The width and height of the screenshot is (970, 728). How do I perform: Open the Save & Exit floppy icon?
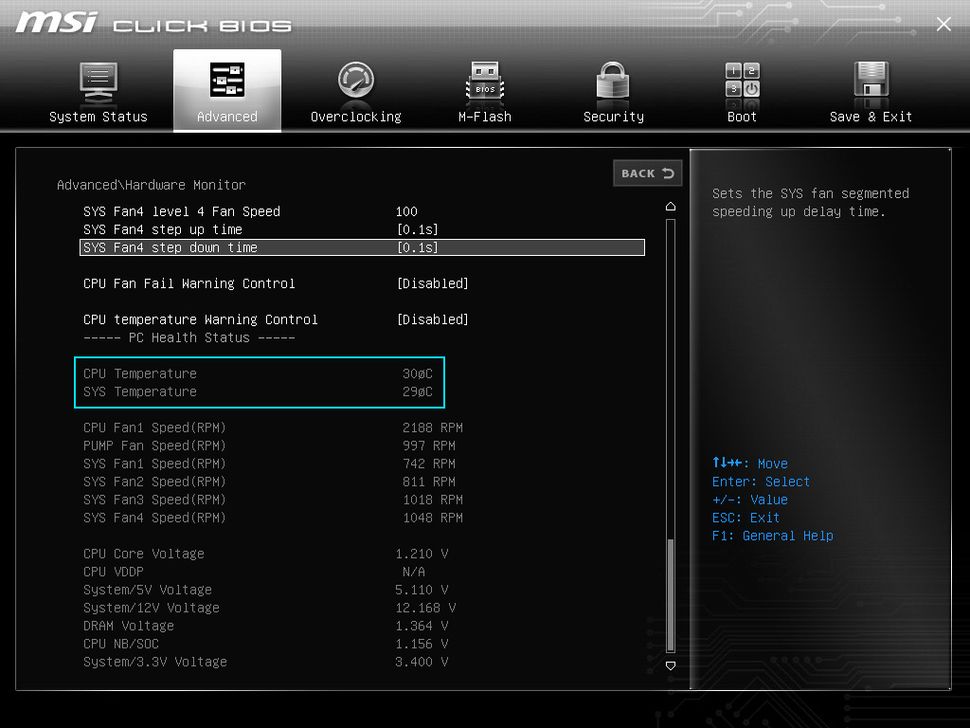[870, 81]
